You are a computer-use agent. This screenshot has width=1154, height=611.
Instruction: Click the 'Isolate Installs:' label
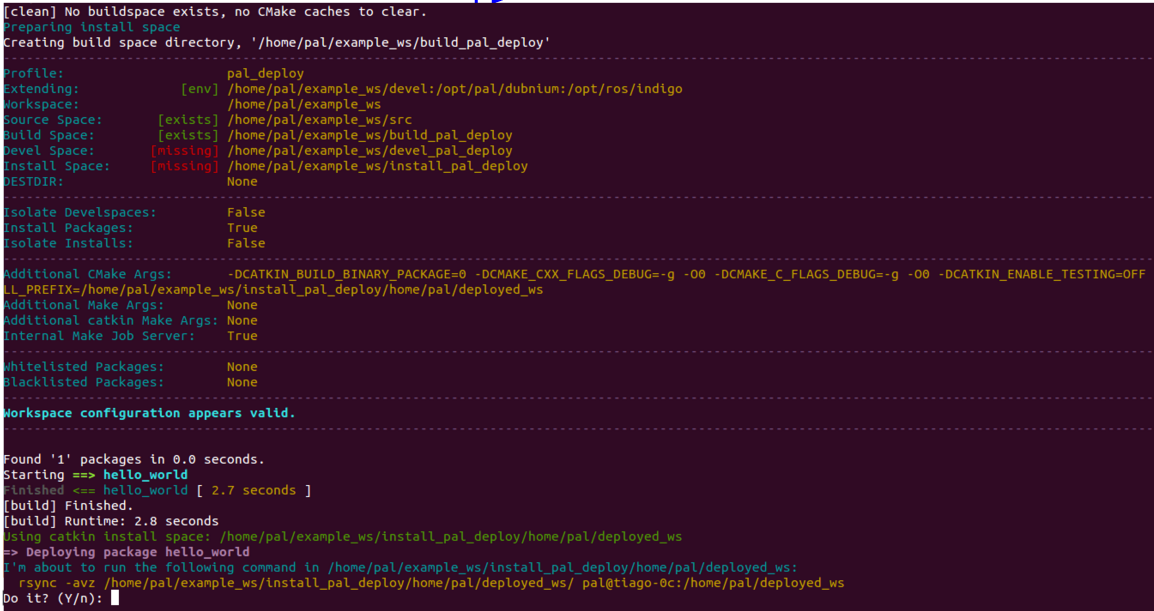coord(68,244)
